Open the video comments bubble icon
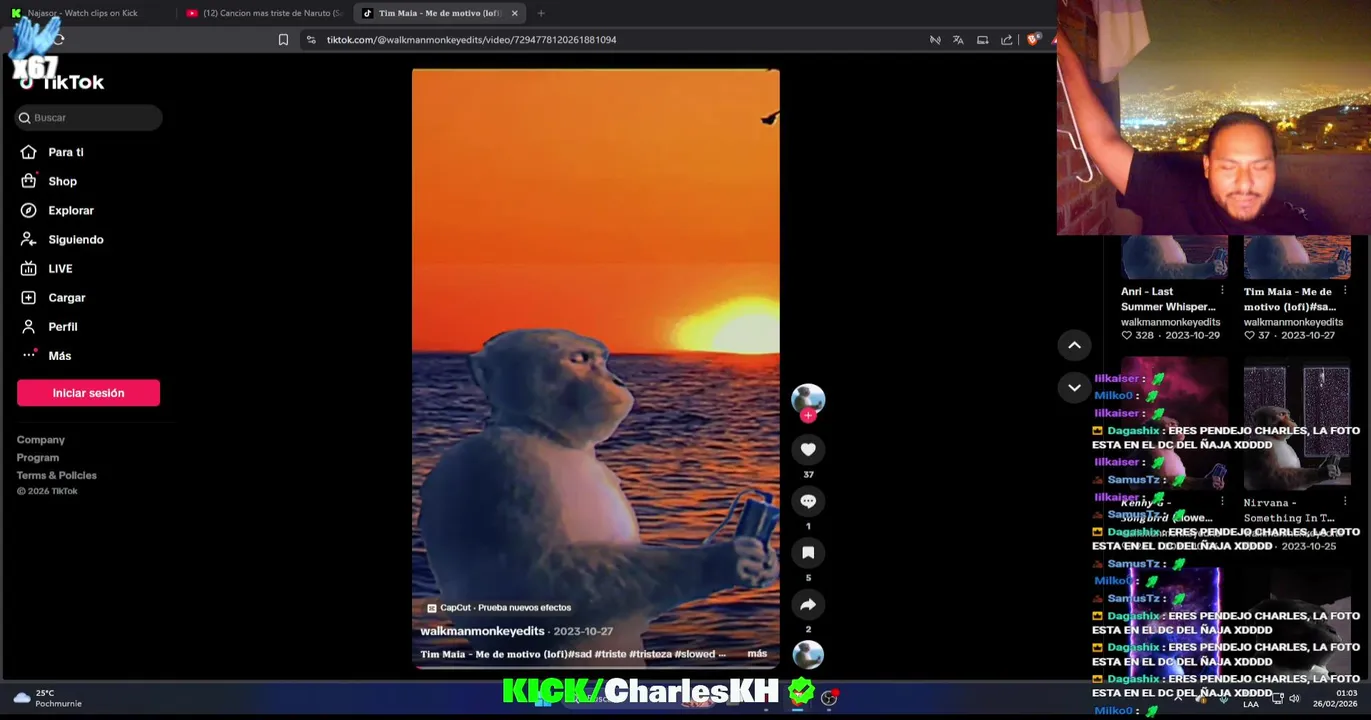This screenshot has width=1371, height=720. (808, 501)
